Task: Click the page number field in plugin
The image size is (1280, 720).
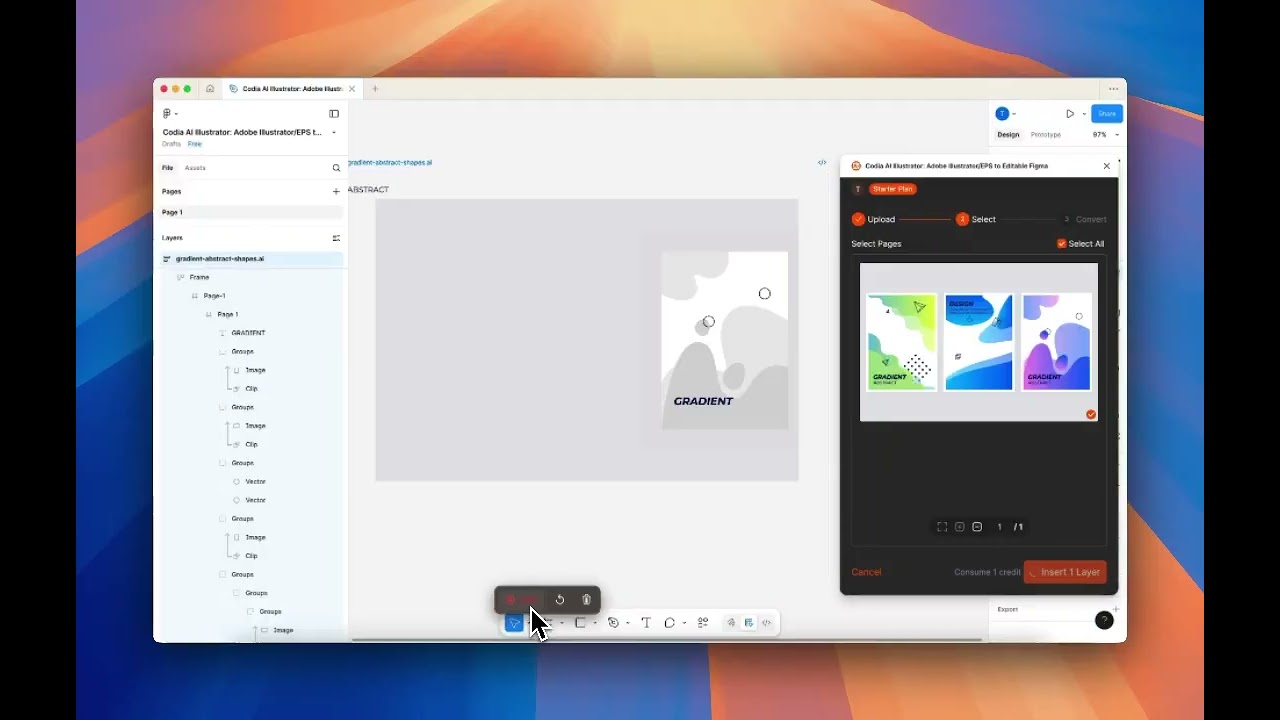Action: click(x=999, y=527)
